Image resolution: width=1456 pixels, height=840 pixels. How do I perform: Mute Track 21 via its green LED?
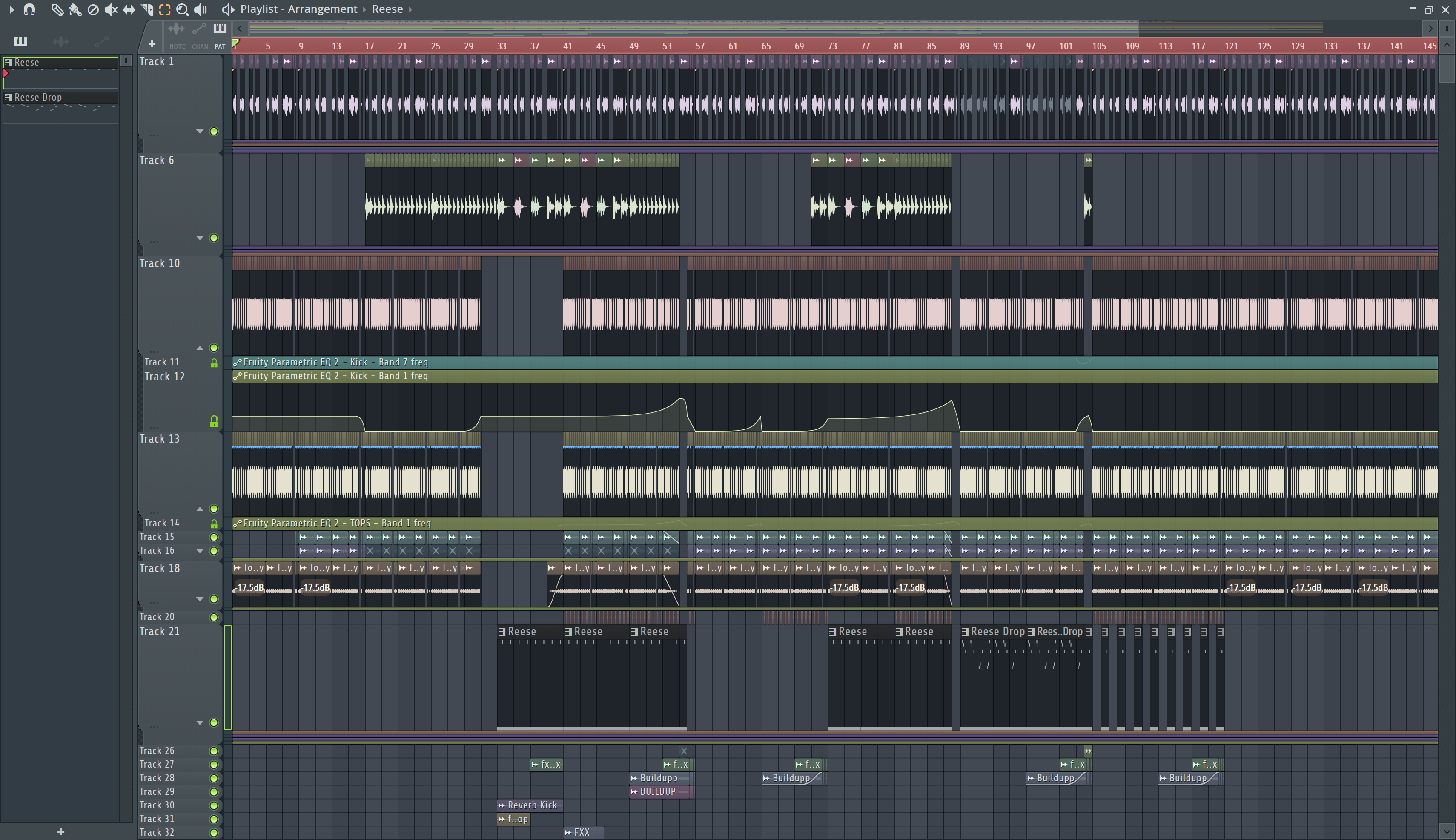(x=214, y=722)
